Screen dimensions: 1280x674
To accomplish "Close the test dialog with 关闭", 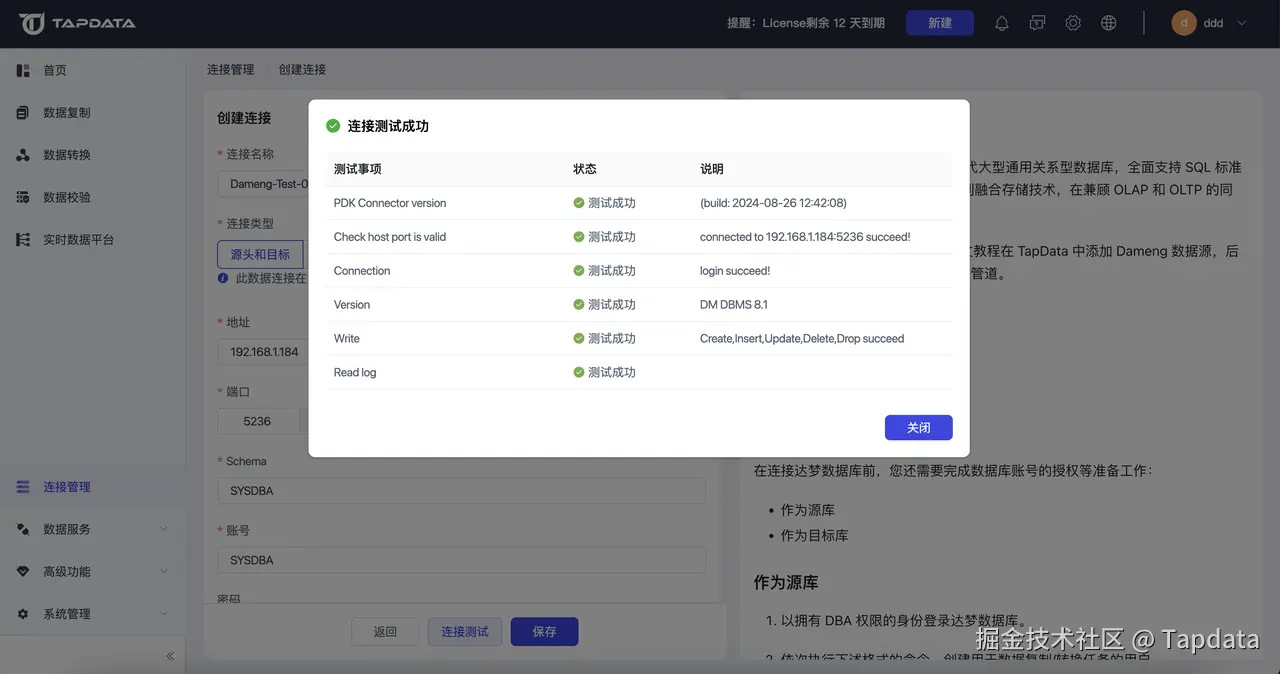I will pos(919,428).
